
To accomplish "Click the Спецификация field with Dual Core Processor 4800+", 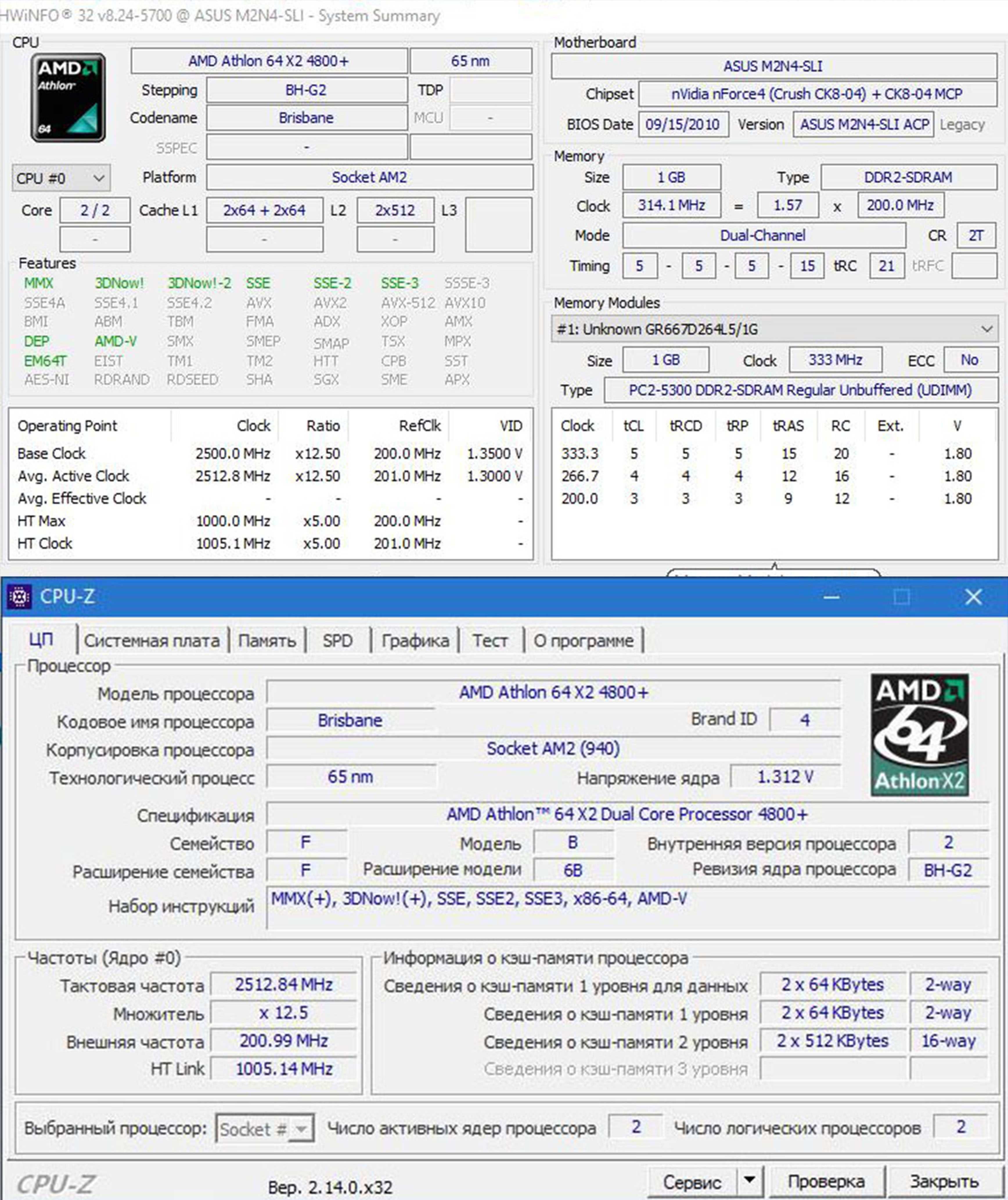I will click(627, 814).
